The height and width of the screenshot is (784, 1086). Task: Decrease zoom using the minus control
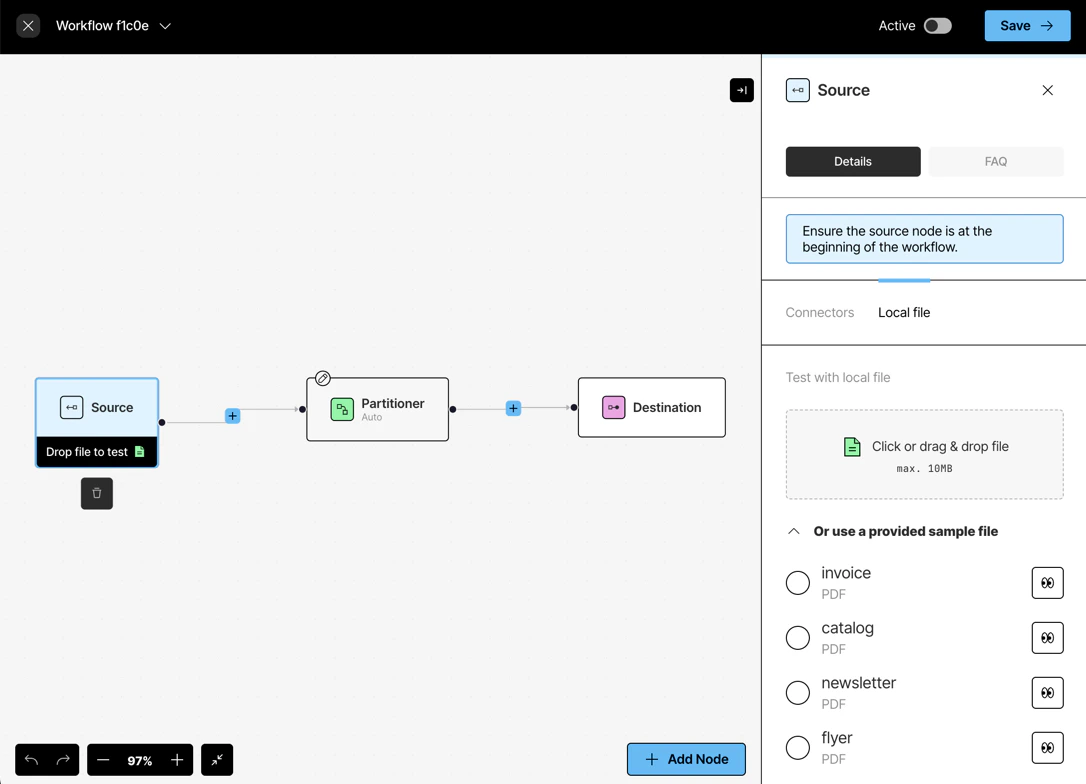(103, 760)
